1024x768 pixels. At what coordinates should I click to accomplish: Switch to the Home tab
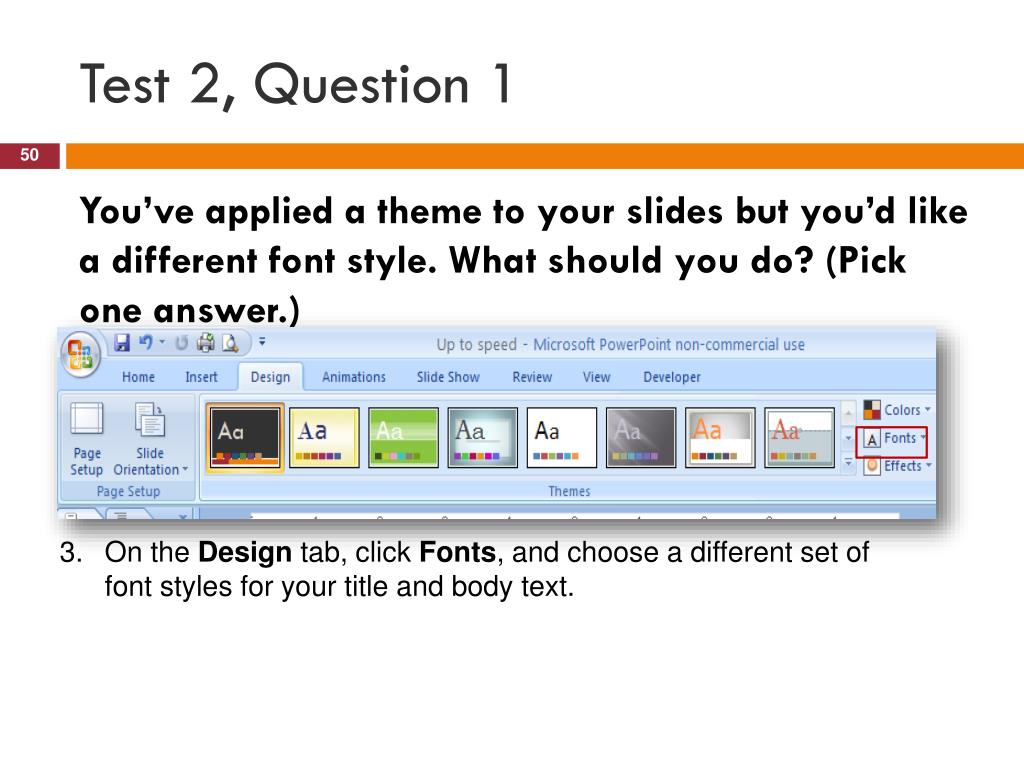[x=138, y=377]
